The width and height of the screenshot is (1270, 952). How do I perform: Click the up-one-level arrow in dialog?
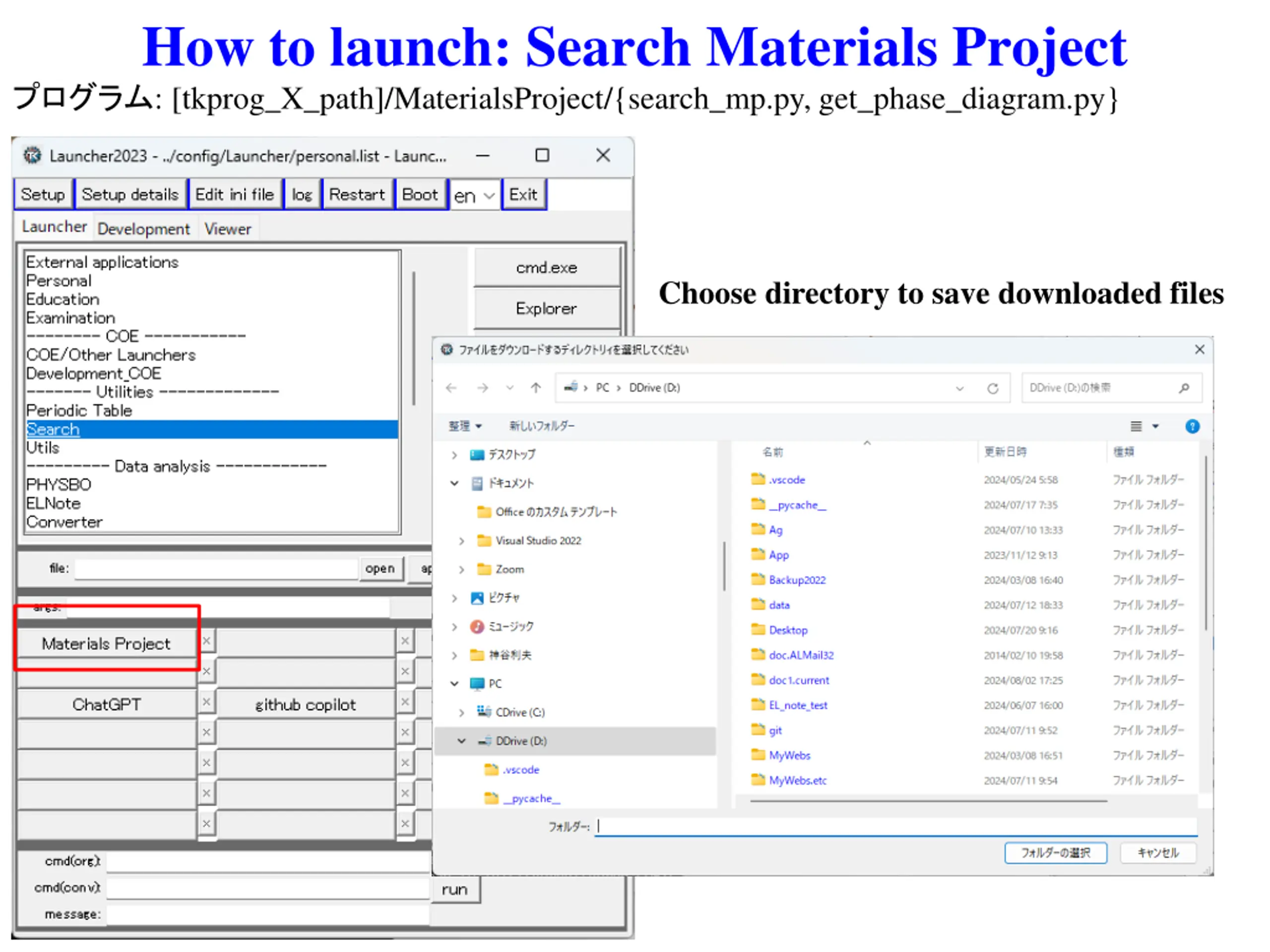(x=536, y=388)
